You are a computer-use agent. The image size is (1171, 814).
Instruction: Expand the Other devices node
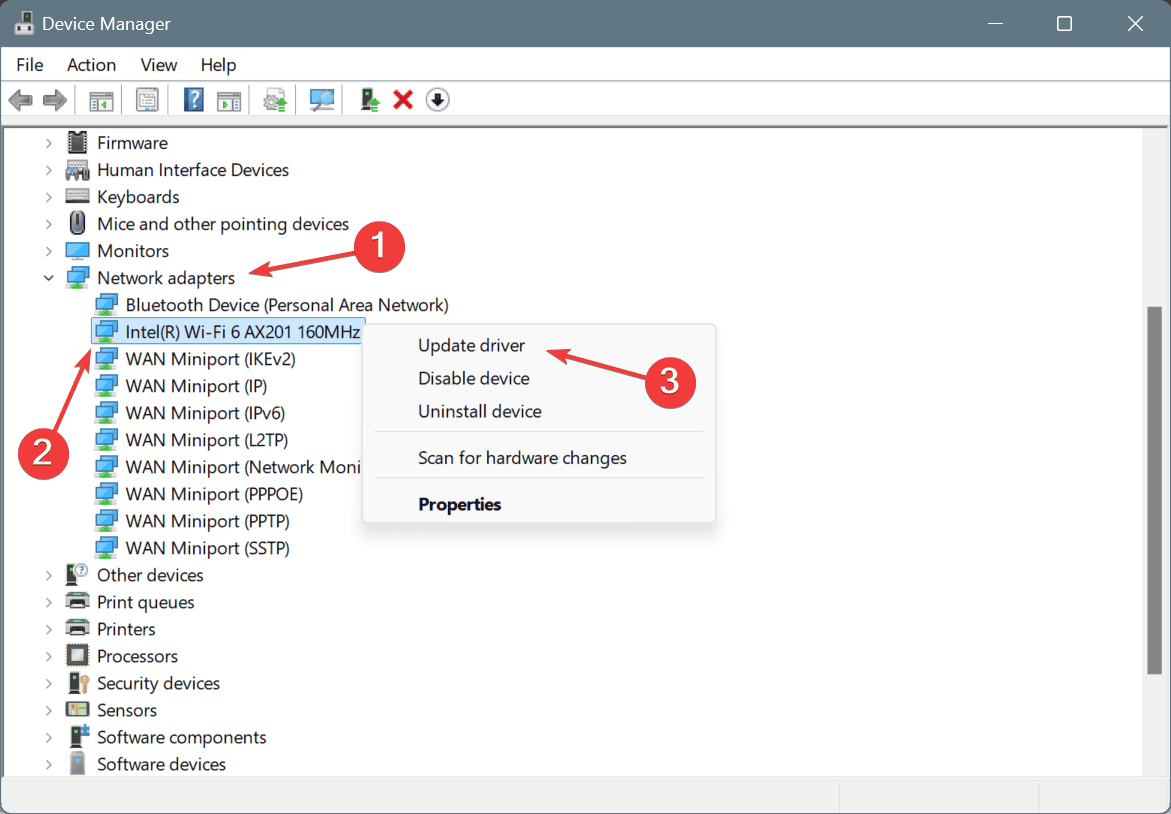49,575
